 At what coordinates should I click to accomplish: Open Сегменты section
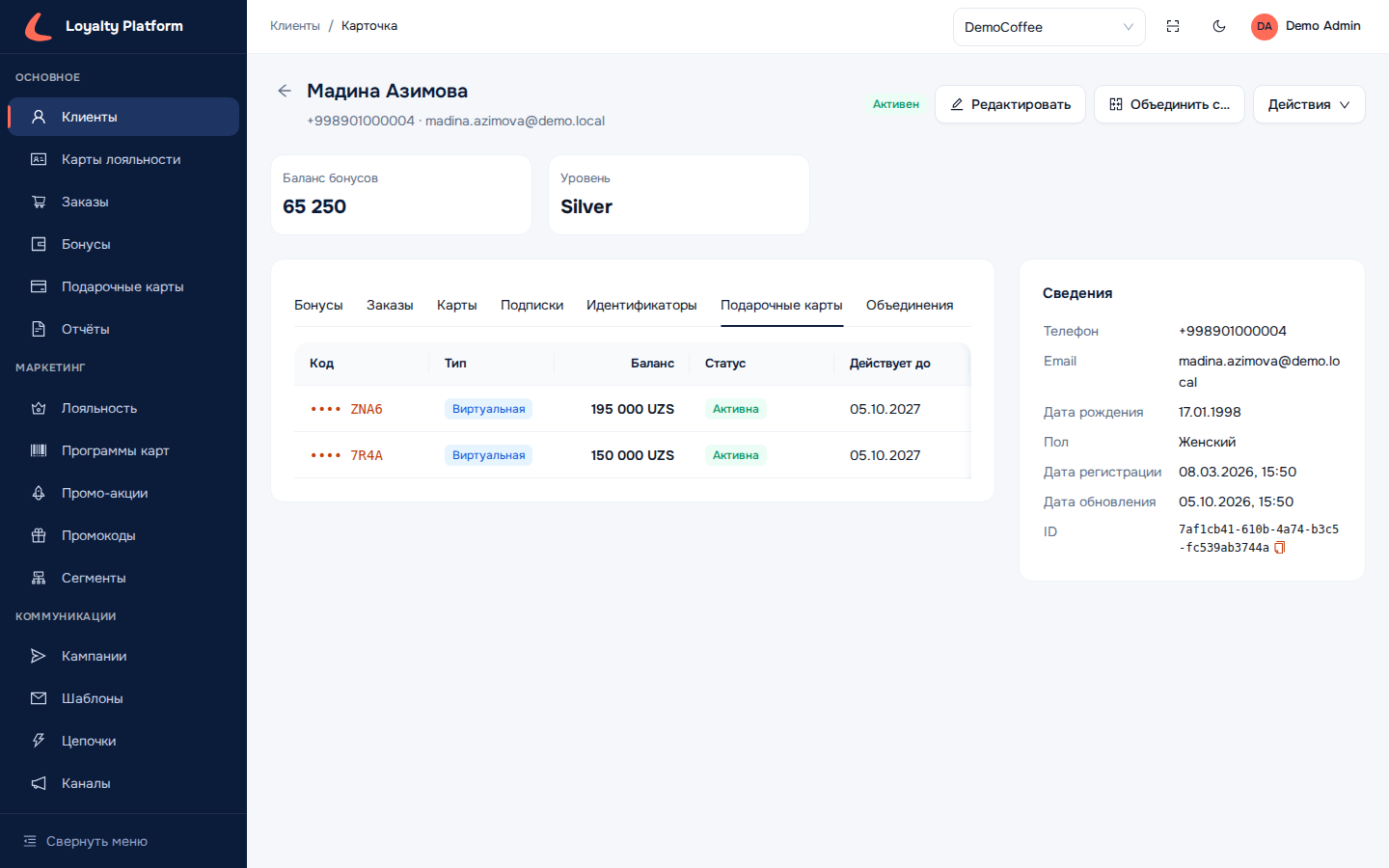[x=123, y=578]
